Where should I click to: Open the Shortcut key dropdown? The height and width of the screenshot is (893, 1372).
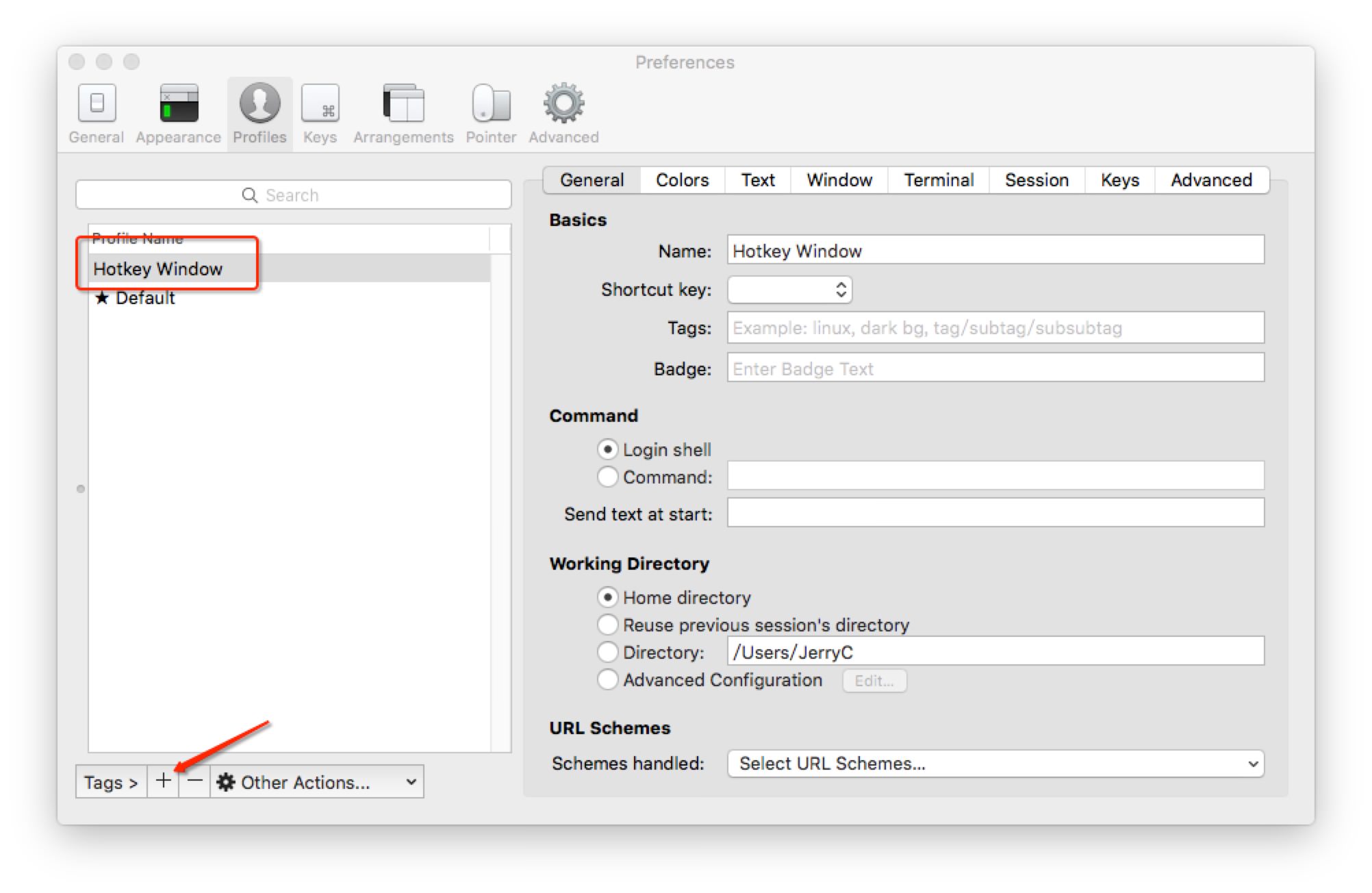[789, 290]
